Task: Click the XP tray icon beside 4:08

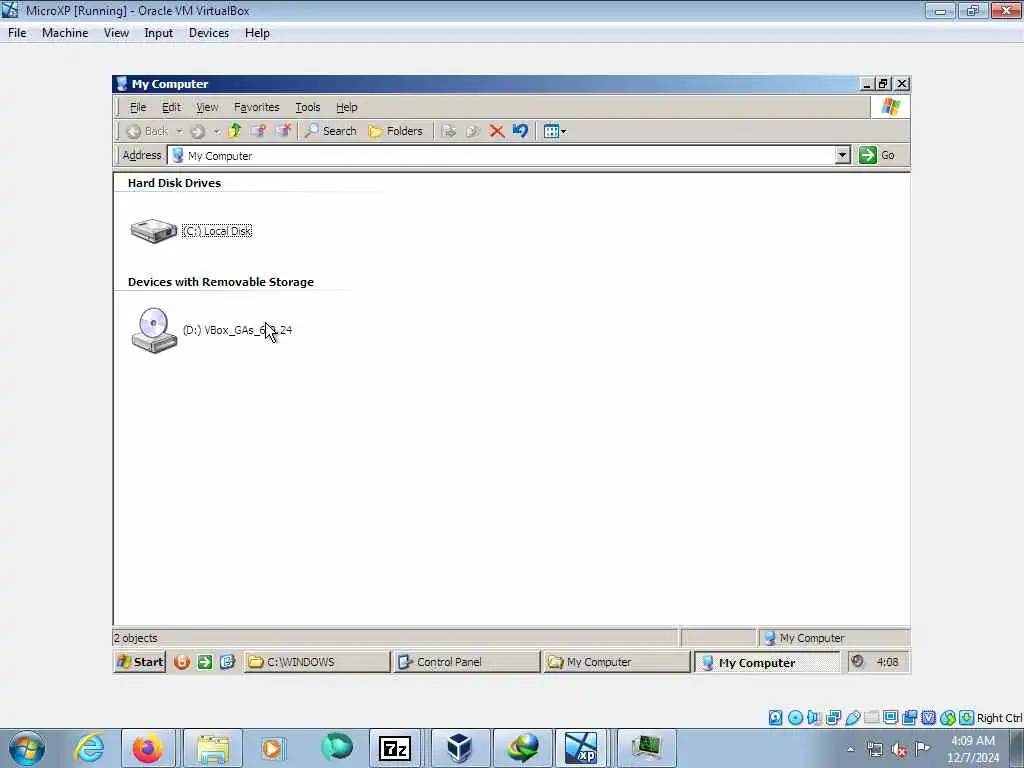Action: pos(857,662)
